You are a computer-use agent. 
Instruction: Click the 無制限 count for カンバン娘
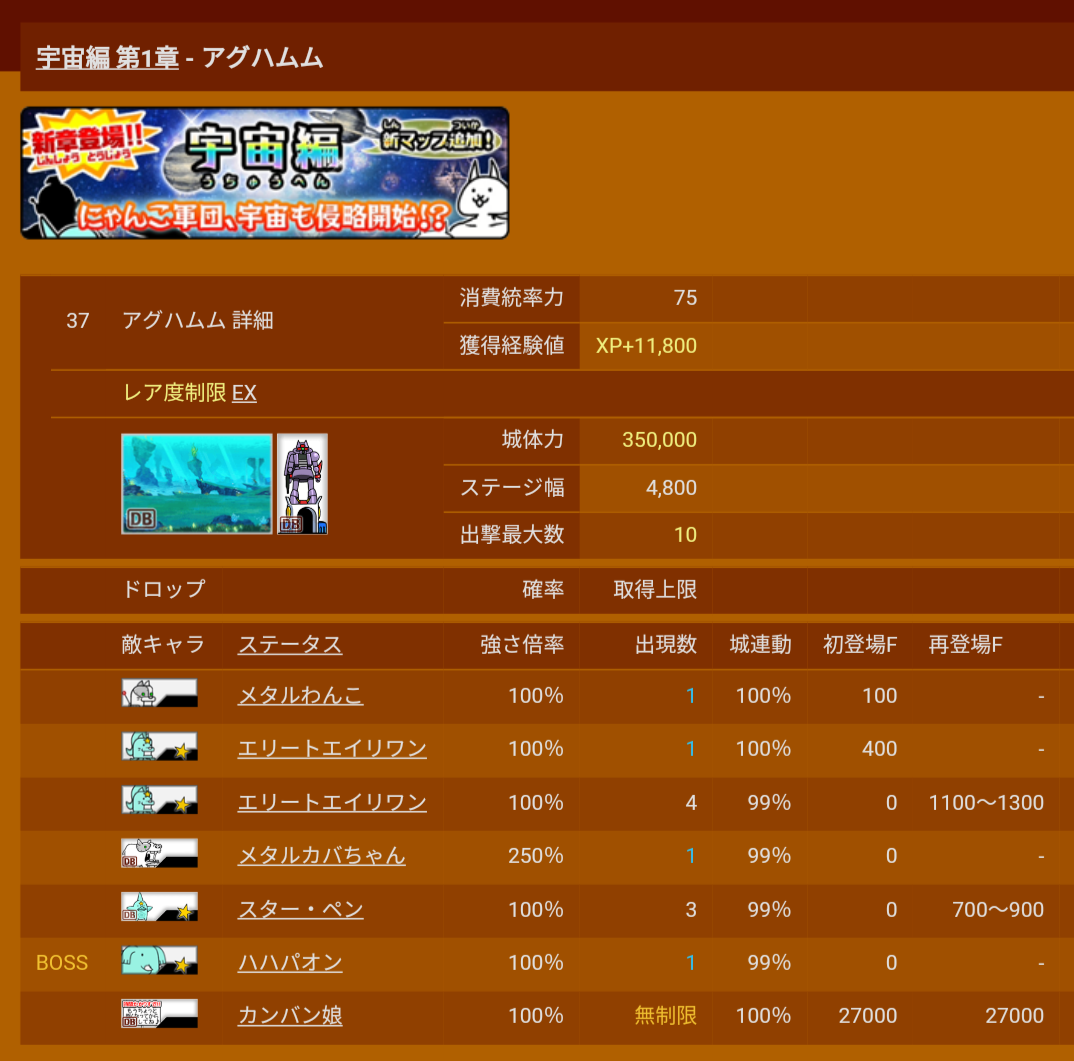tap(665, 1016)
